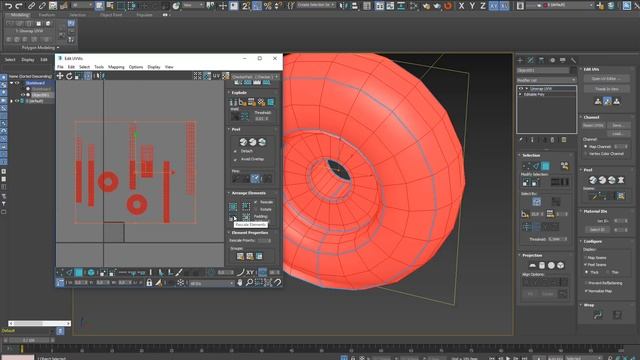Select the Link tool in the main toolbar
This screenshot has height=360, width=640.
pyautogui.click(x=31, y=6)
